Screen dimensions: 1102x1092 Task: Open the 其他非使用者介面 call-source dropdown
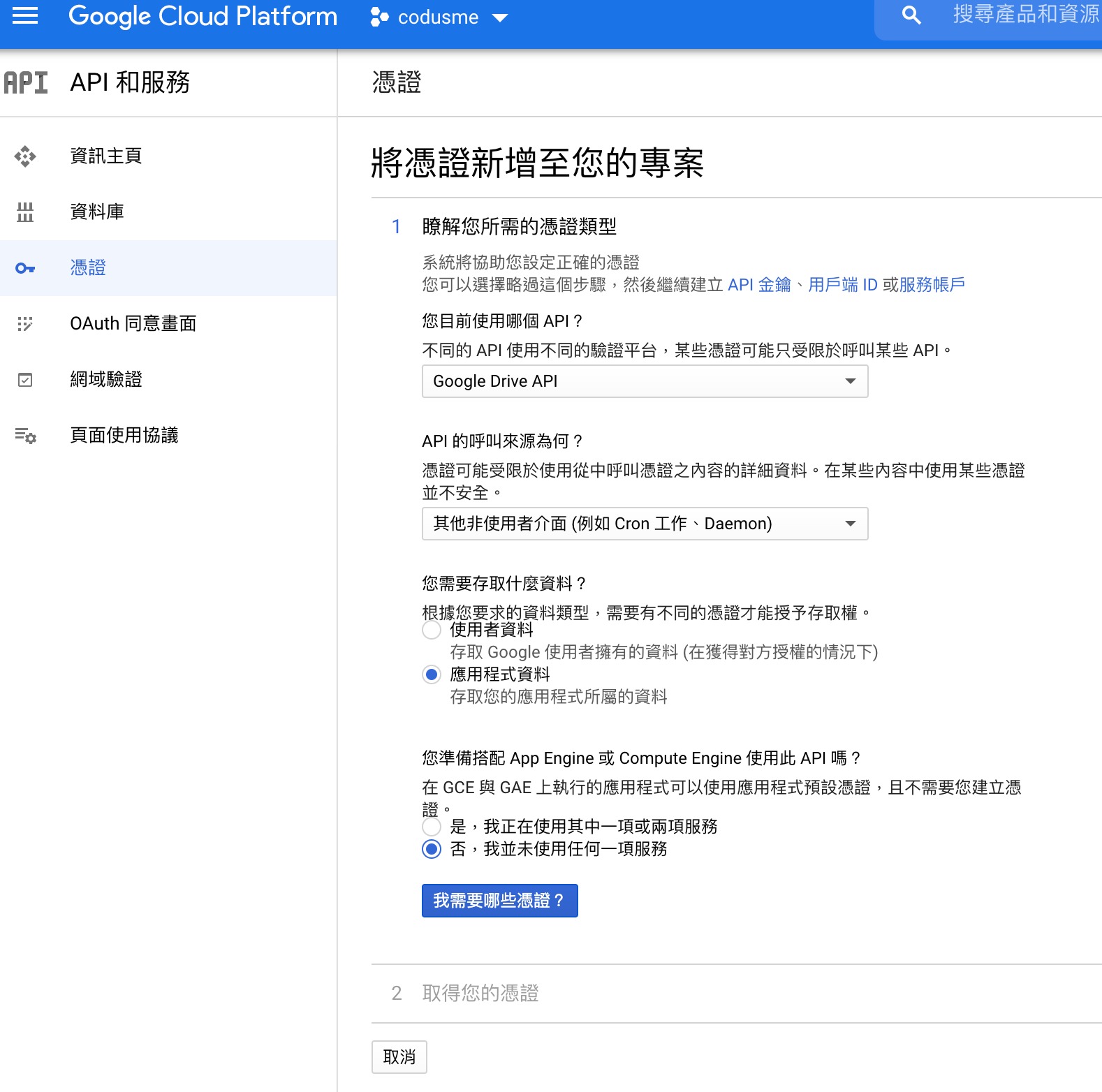(x=645, y=524)
